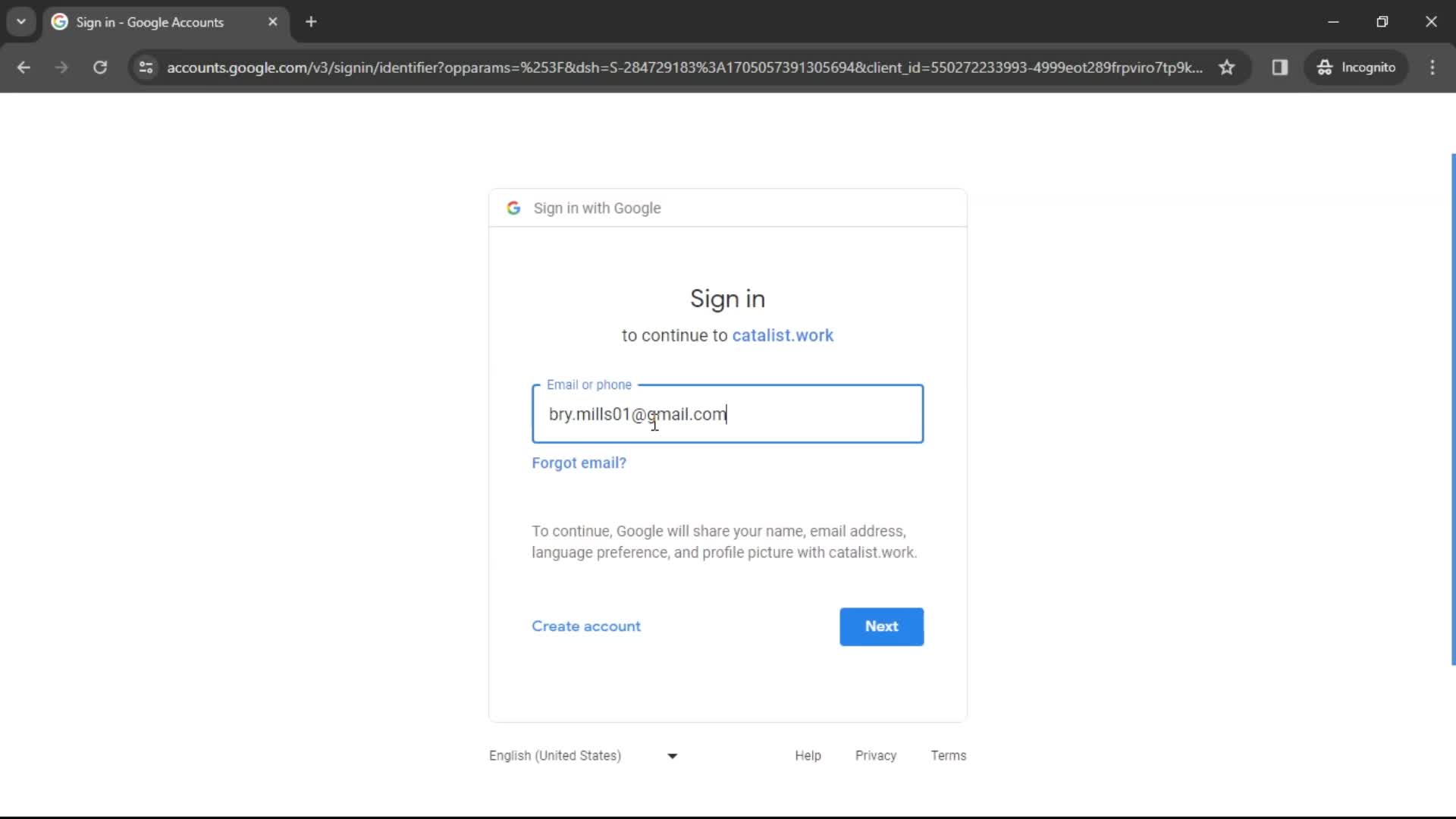This screenshot has width=1456, height=819.
Task: Click the 'Next' sign-in button
Action: point(881,626)
